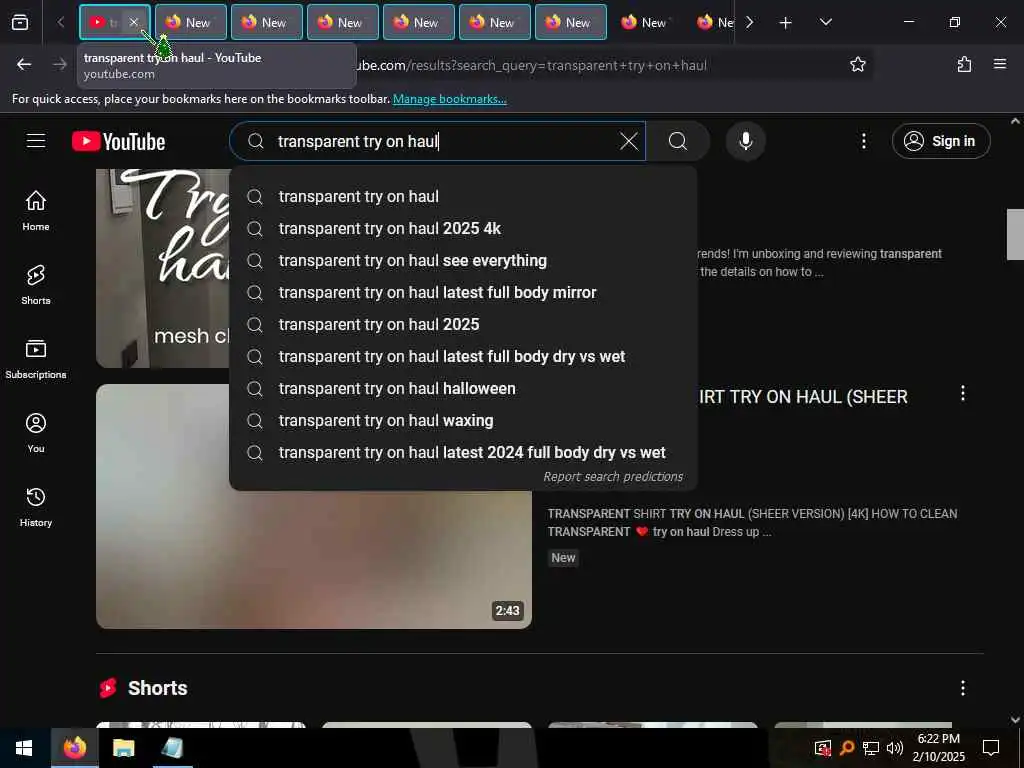Start voice search with microphone
This screenshot has height=768, width=1024.
coord(745,141)
